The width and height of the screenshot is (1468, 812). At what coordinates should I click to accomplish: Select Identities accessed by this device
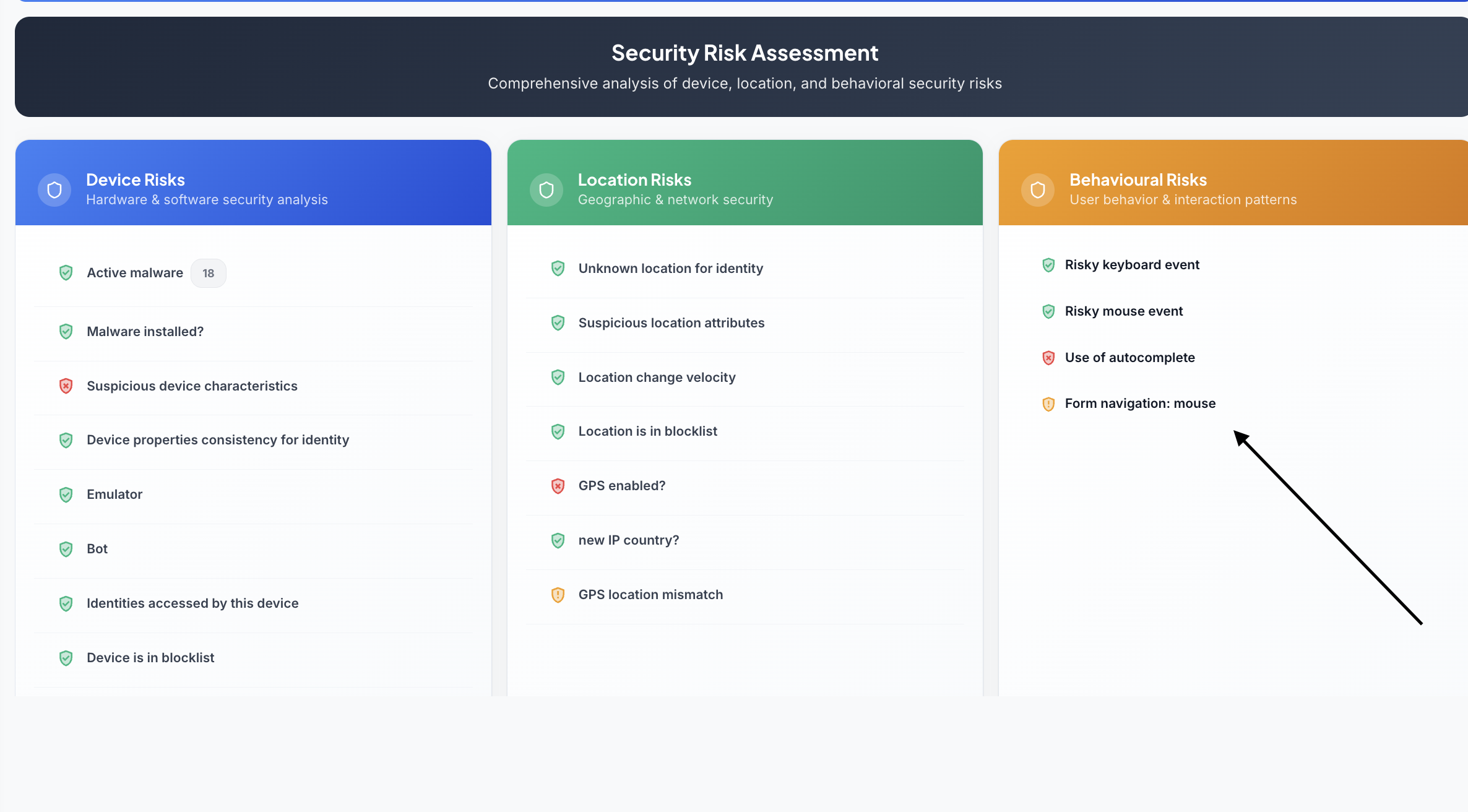coord(253,603)
